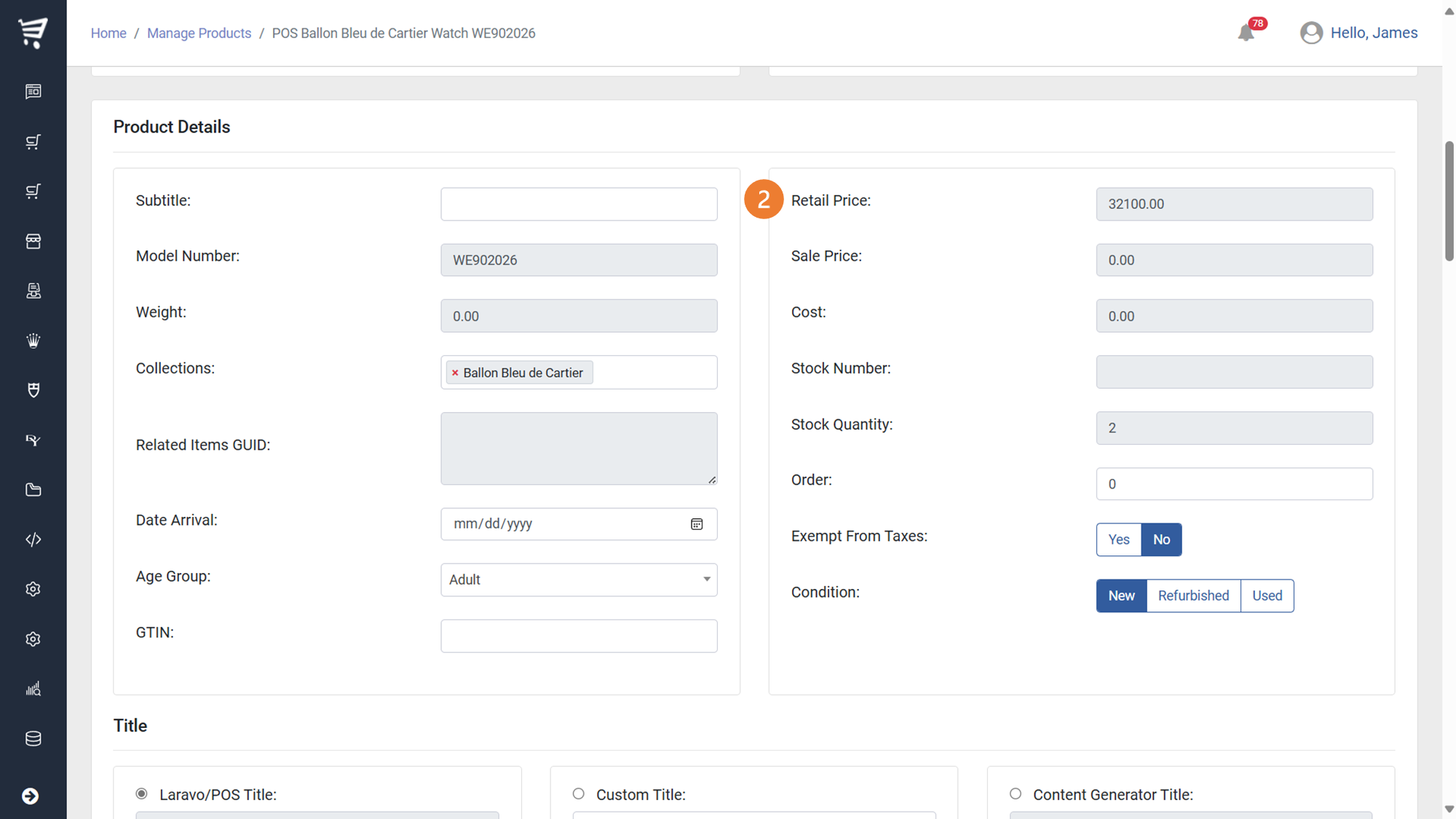Viewport: 1456px width, 819px height.
Task: Select Content Generator Title radio option
Action: coord(1015,794)
